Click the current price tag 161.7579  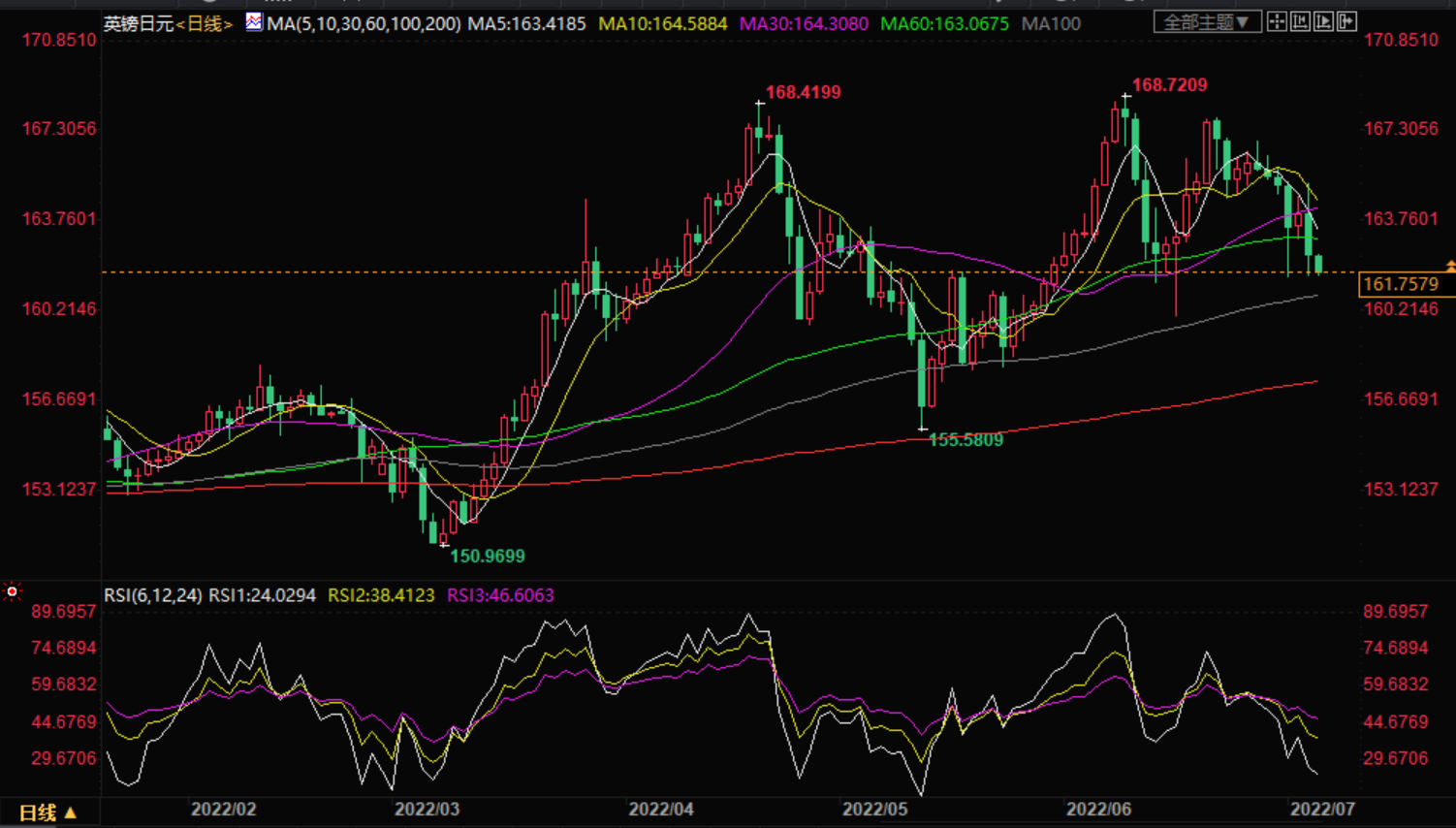[x=1402, y=284]
